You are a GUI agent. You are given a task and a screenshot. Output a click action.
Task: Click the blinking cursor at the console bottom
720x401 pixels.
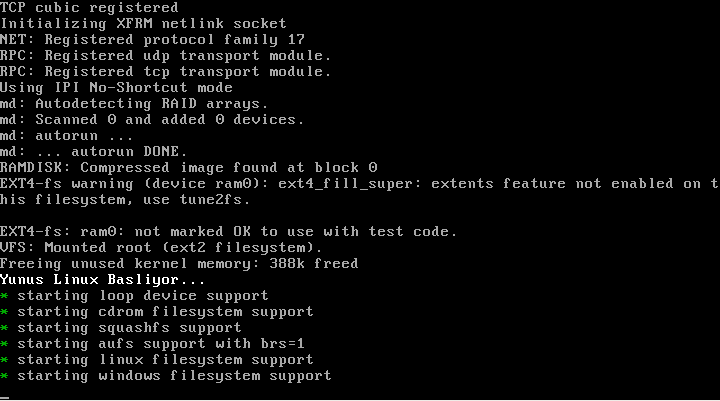click(5, 397)
